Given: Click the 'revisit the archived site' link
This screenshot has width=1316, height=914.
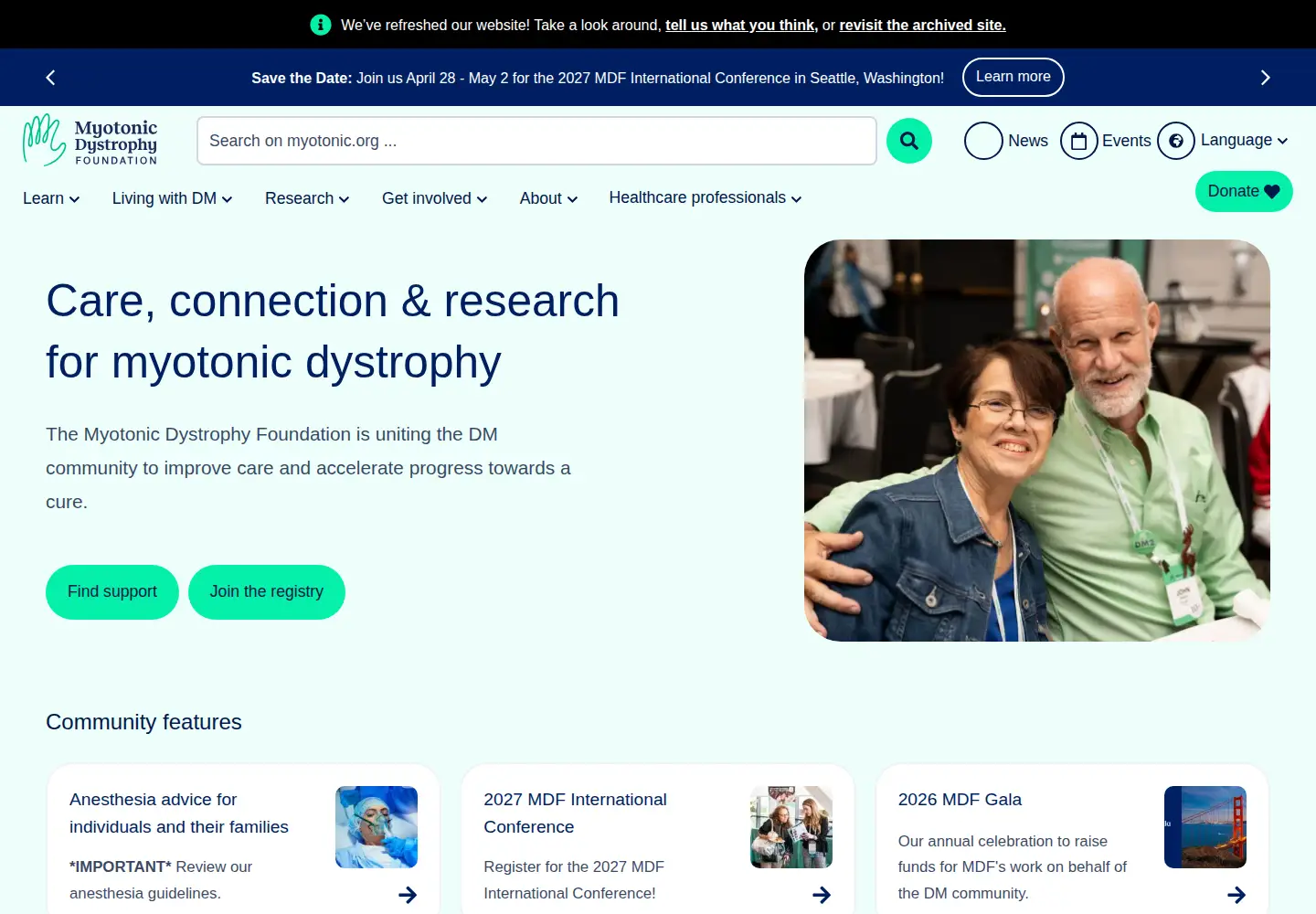Looking at the screenshot, I should pos(922,25).
